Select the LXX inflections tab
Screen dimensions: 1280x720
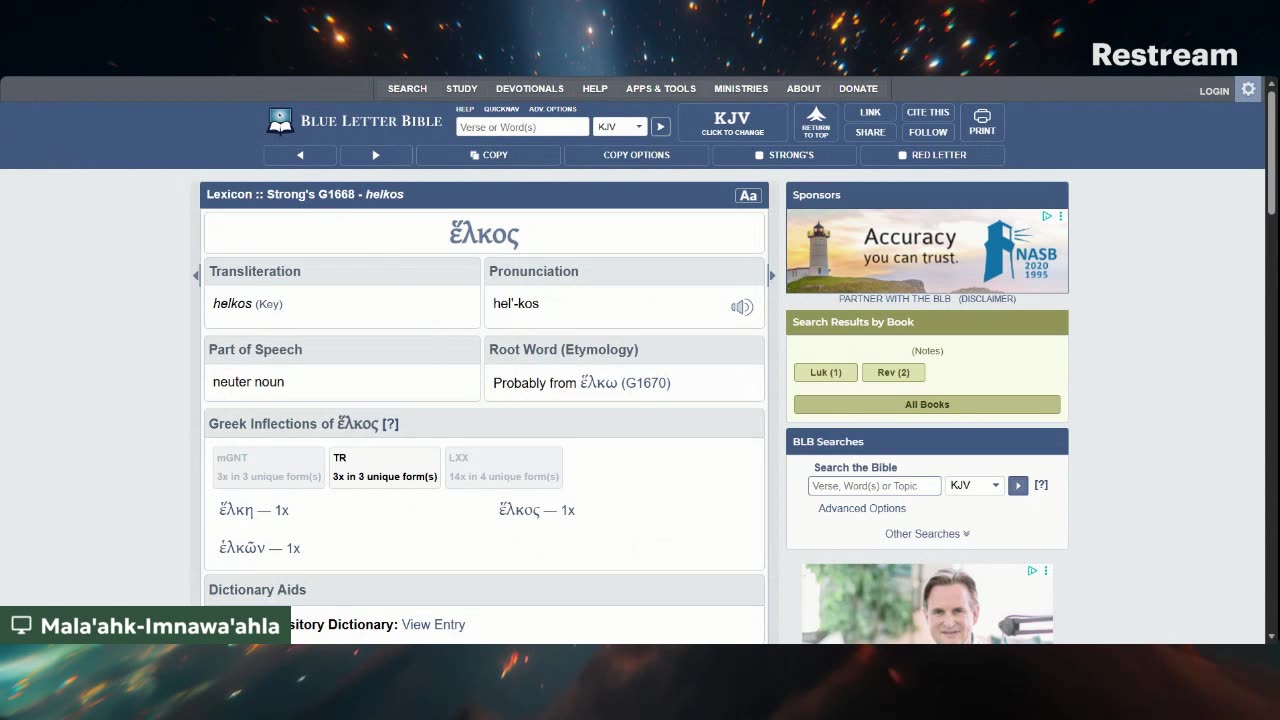504,467
